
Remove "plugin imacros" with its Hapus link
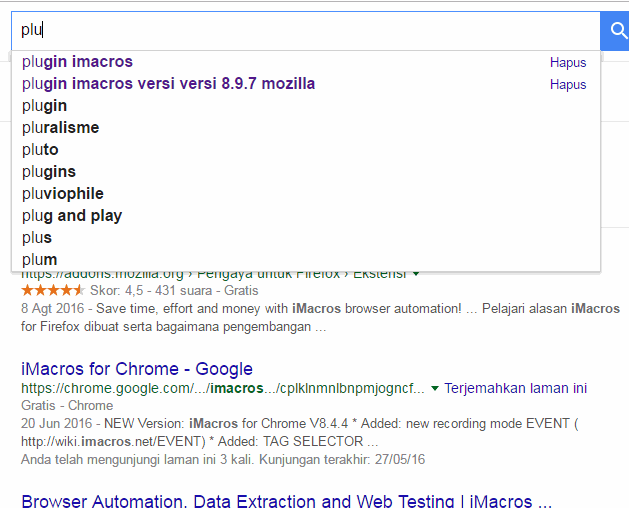[x=568, y=63]
